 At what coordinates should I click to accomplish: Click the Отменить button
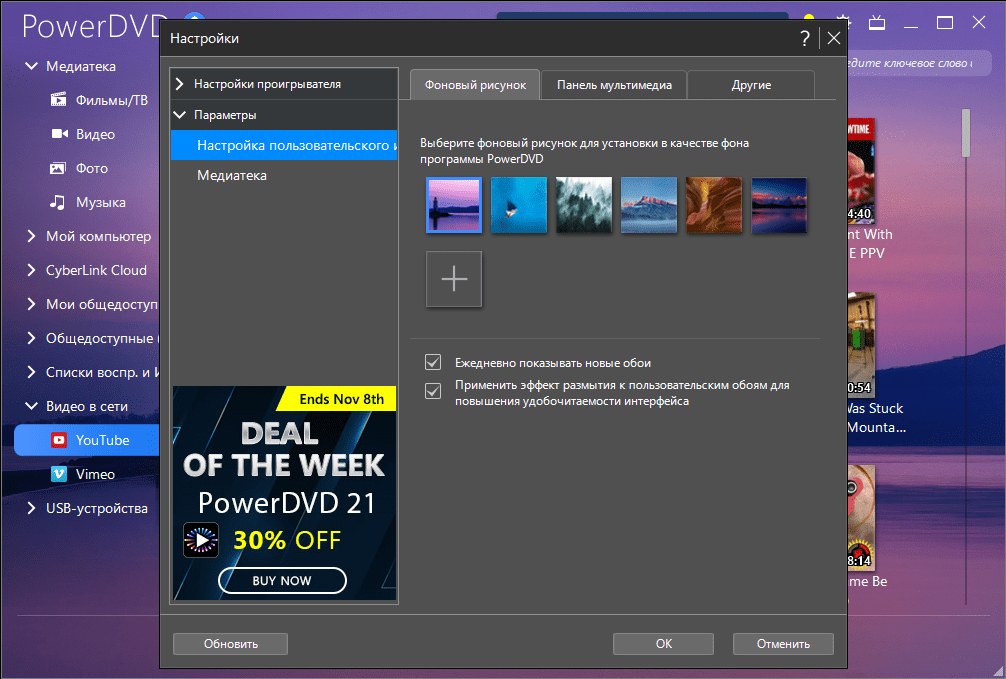[x=783, y=644]
